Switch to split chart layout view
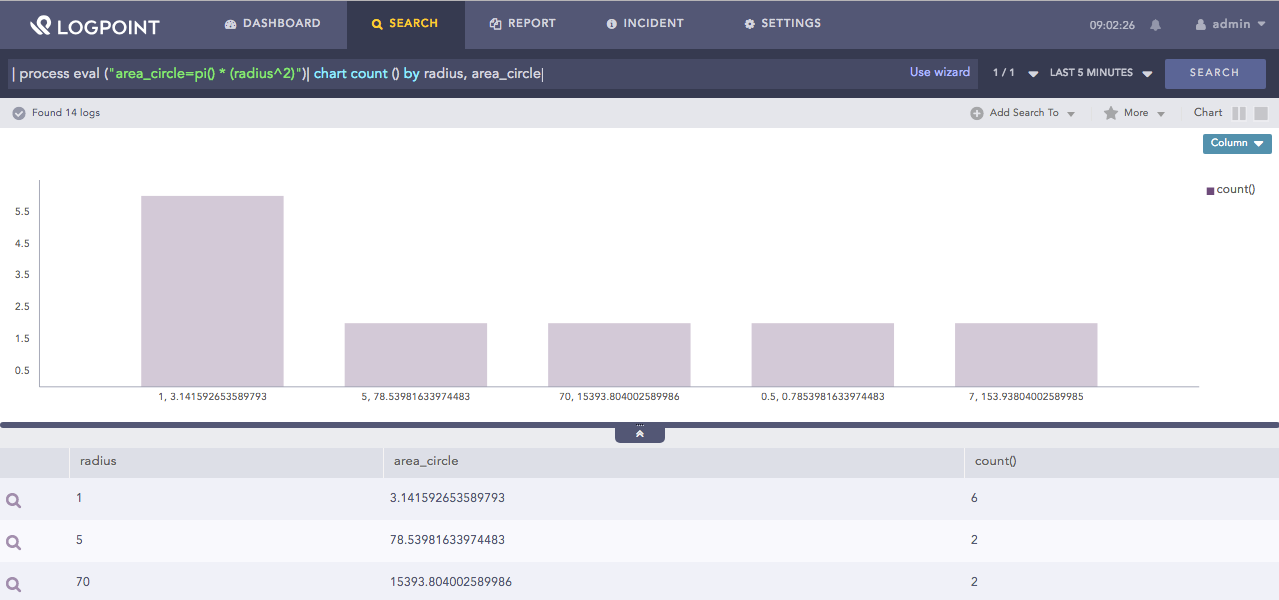Screen dimensions: 1279x600 (x=1239, y=114)
